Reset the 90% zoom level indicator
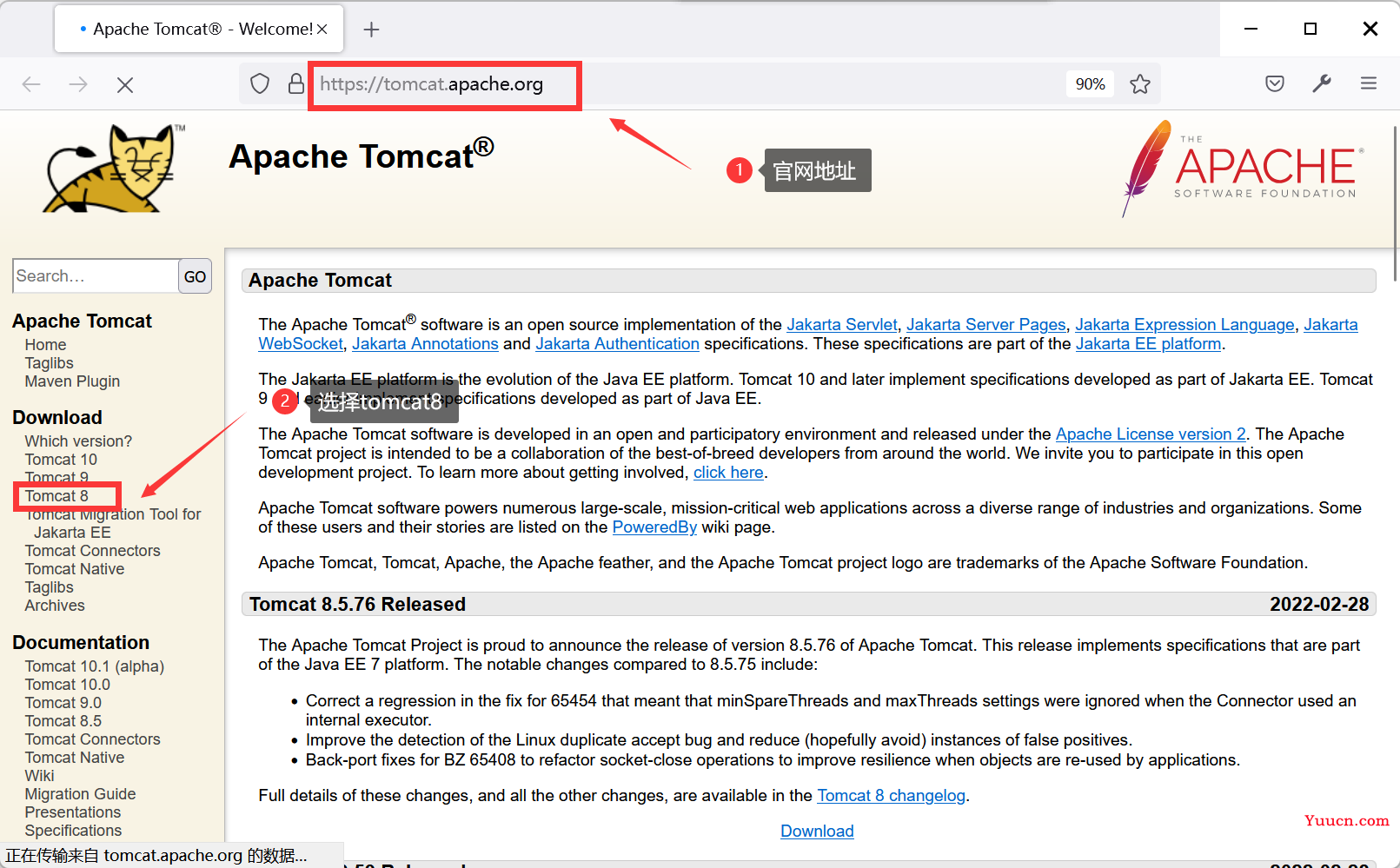 pyautogui.click(x=1090, y=84)
